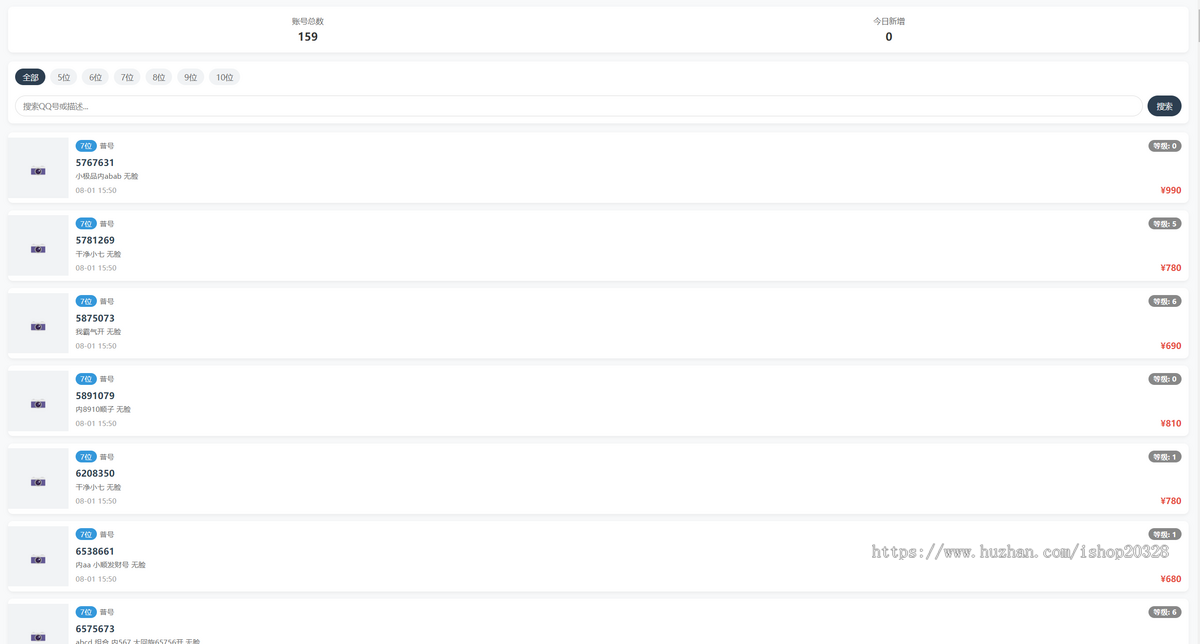The width and height of the screenshot is (1200, 644).
Task: Focus the QQ号 search input field
Action: pyautogui.click(x=579, y=106)
